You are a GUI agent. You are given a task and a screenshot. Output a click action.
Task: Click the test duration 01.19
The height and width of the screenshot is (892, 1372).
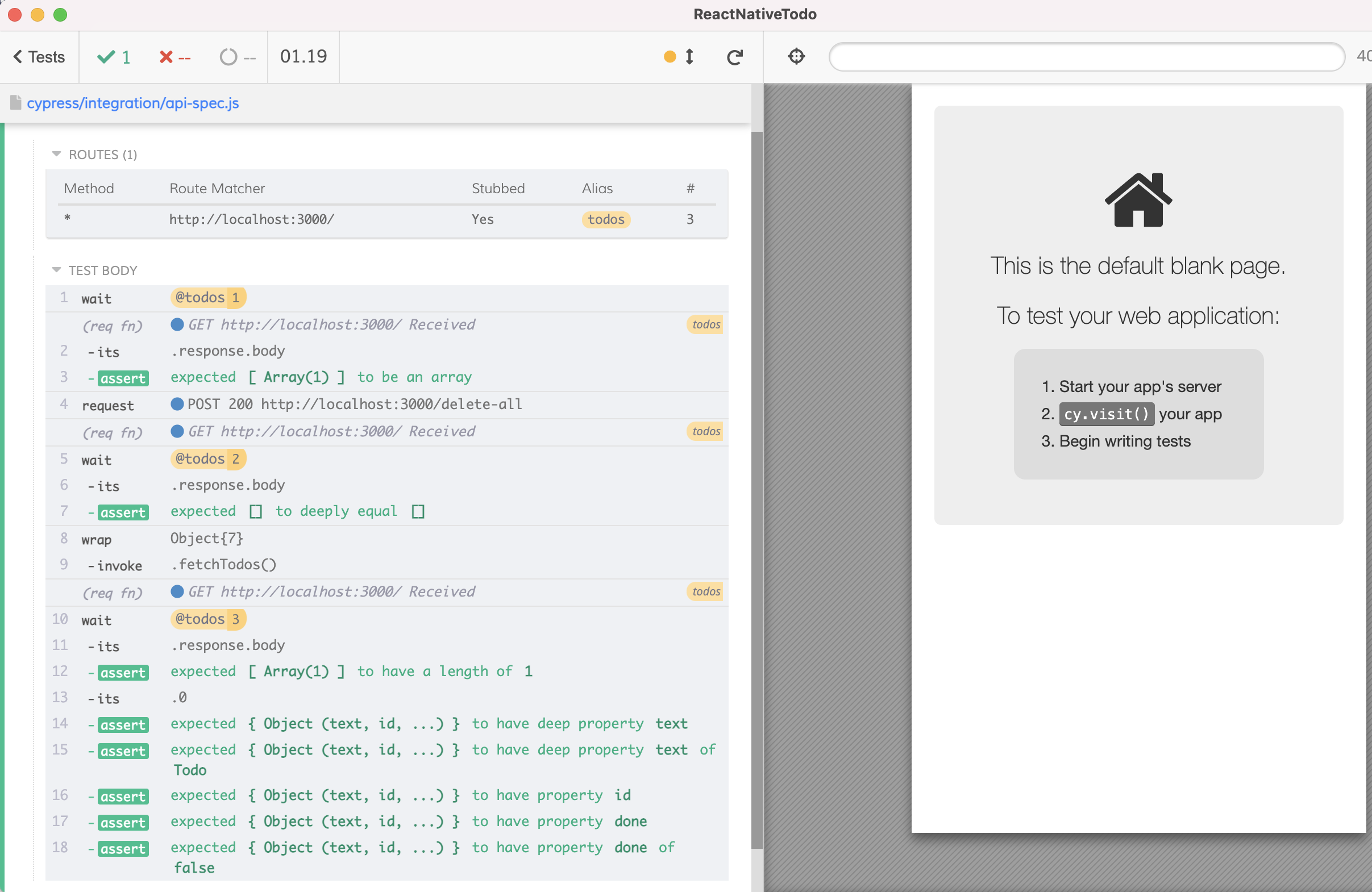tap(303, 56)
